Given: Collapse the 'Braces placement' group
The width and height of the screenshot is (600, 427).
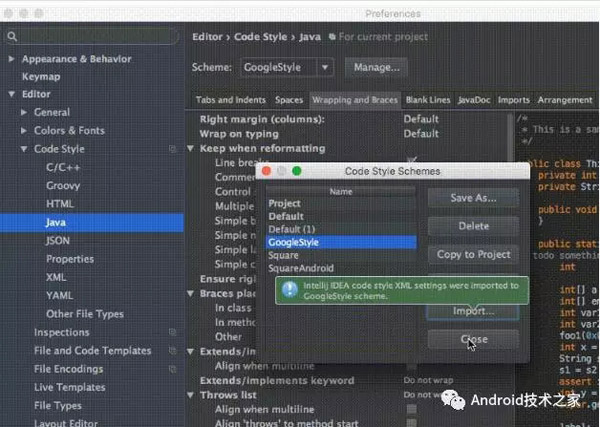Looking at the screenshot, I should (x=191, y=293).
